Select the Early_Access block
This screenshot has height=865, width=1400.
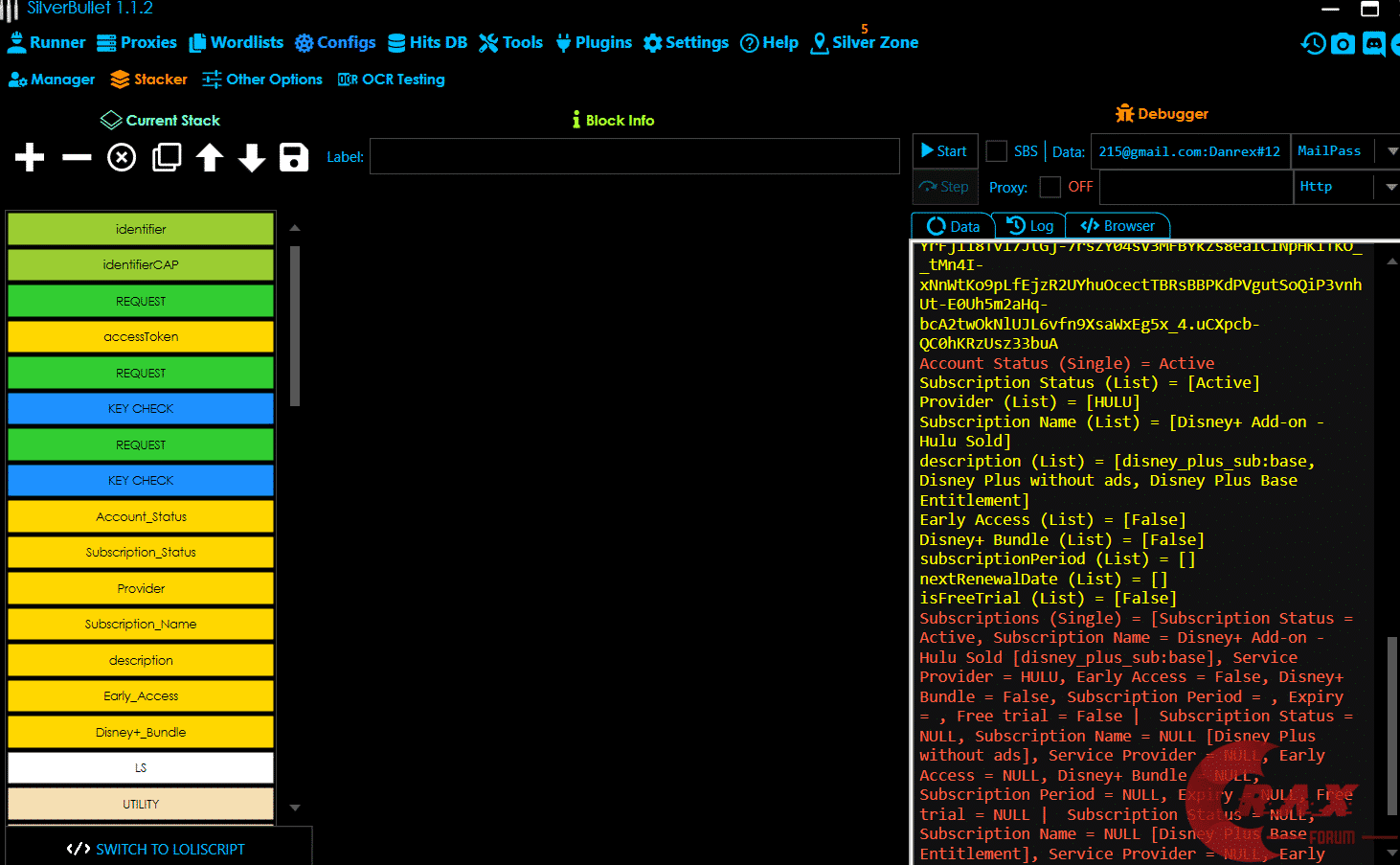[141, 695]
